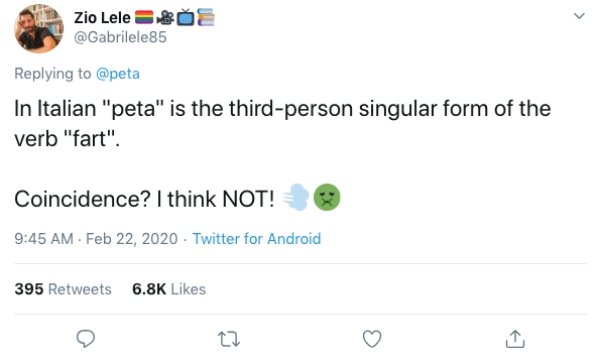Screen dimensions: 600x362
Task: Like the tweet with heart icon
Action: pos(372,339)
